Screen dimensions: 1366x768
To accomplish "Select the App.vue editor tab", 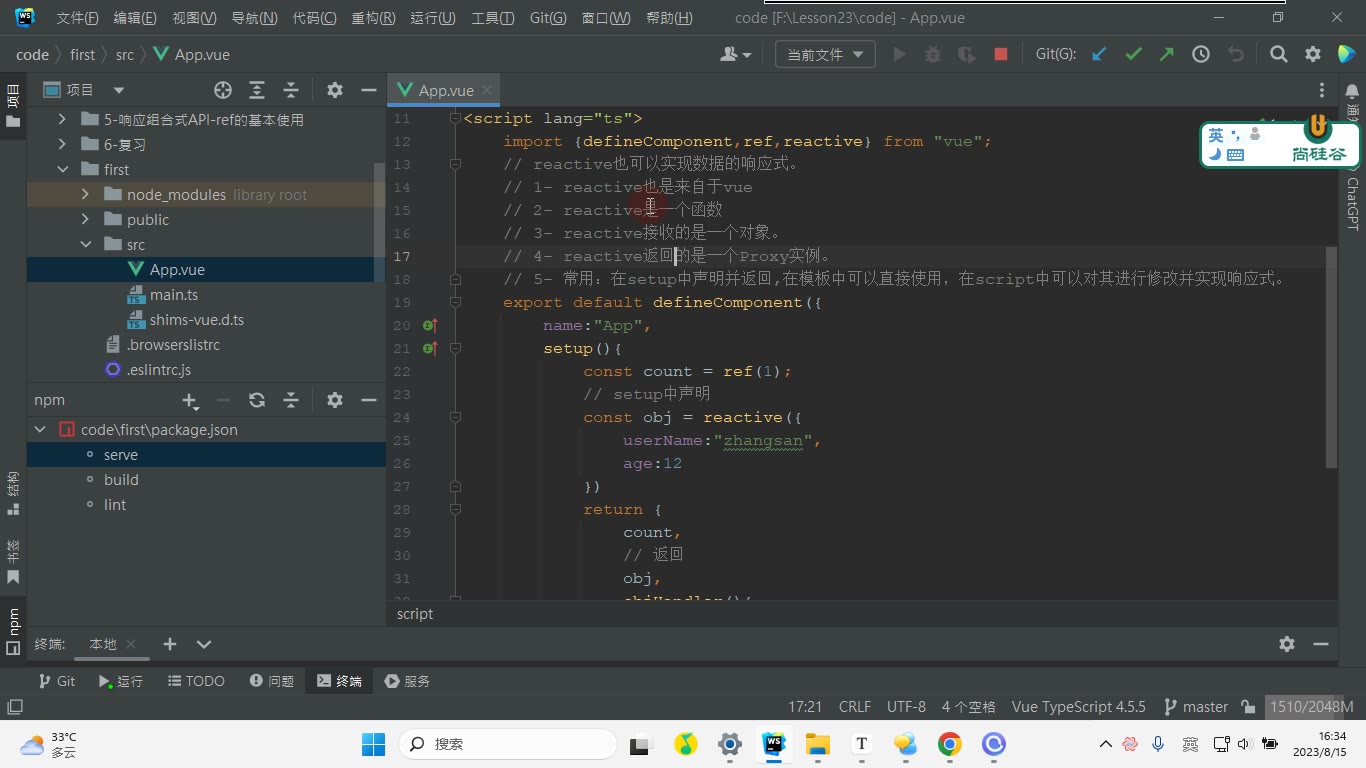I will 445,90.
